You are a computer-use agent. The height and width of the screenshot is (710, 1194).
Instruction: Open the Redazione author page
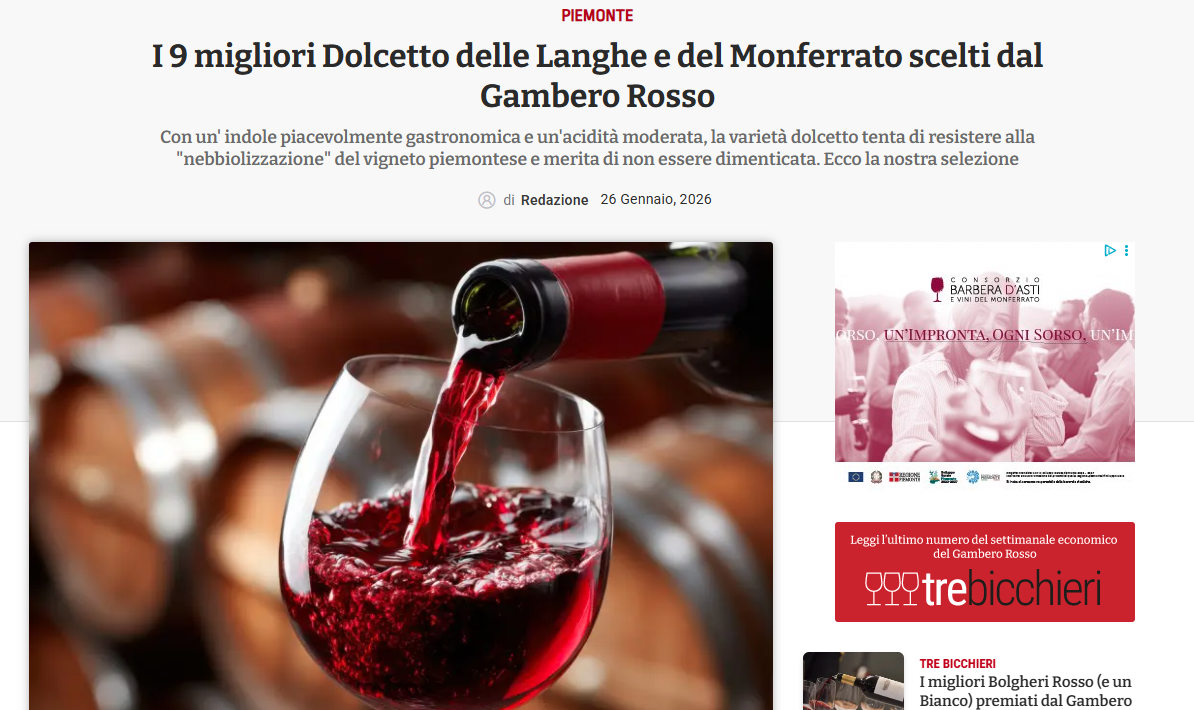[554, 200]
